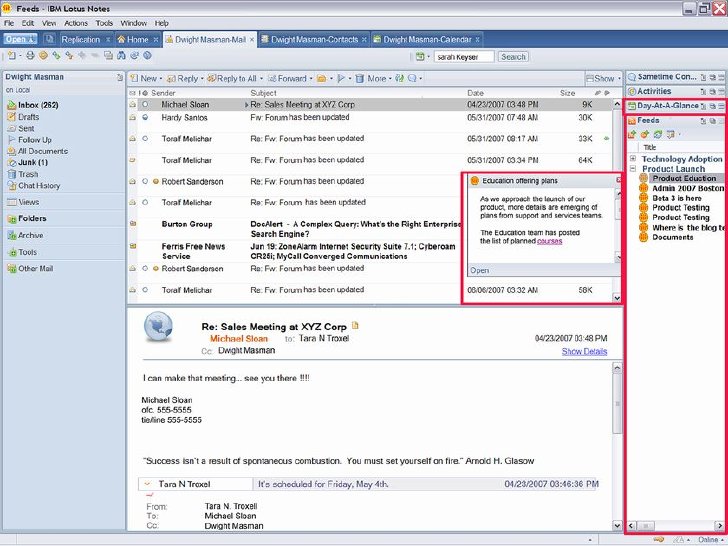Click the refresh feeds icon in the Feeds panel
Viewport: 728px width, 546px height.
(657, 134)
